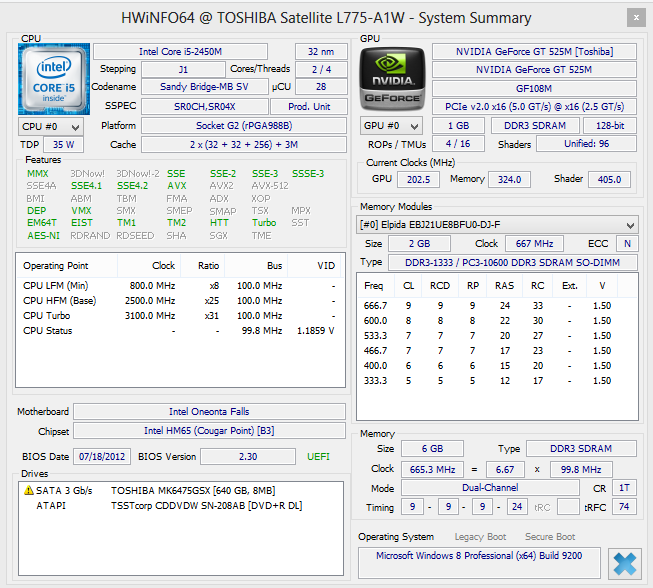
Task: Click the Intel HM65 (Cougar Point) chipset field
Action: tap(209, 431)
